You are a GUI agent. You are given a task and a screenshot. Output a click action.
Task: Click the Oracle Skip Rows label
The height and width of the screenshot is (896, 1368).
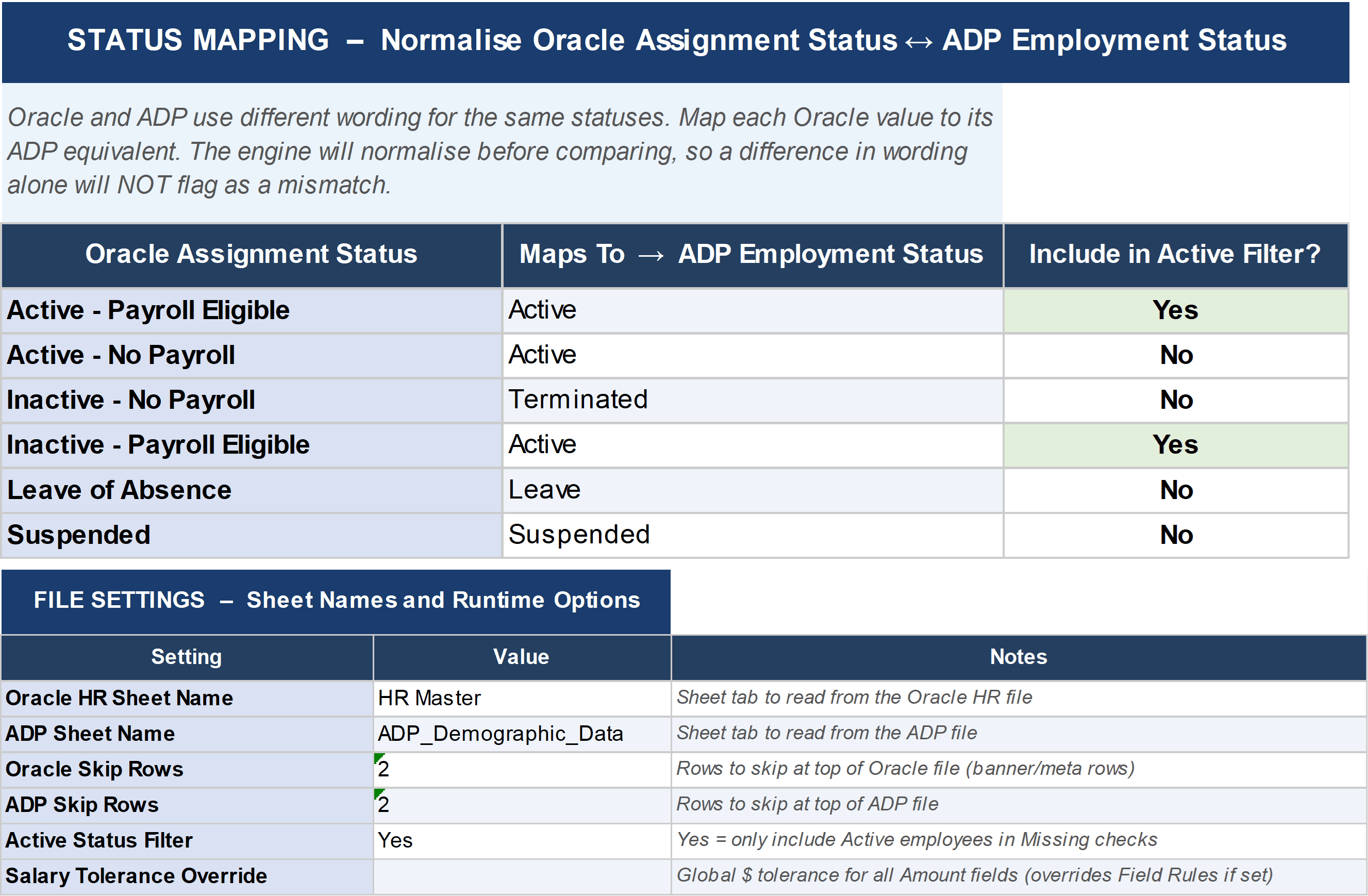point(187,770)
